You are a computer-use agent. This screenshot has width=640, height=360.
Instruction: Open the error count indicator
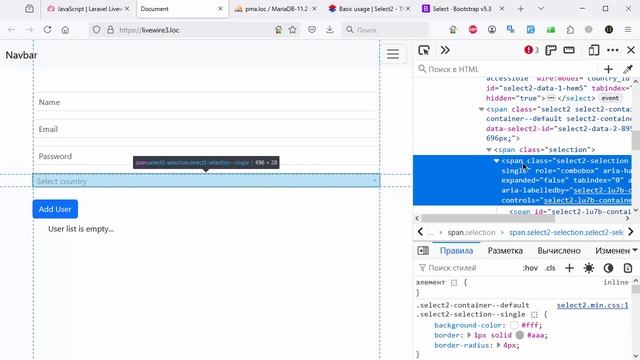click(531, 50)
